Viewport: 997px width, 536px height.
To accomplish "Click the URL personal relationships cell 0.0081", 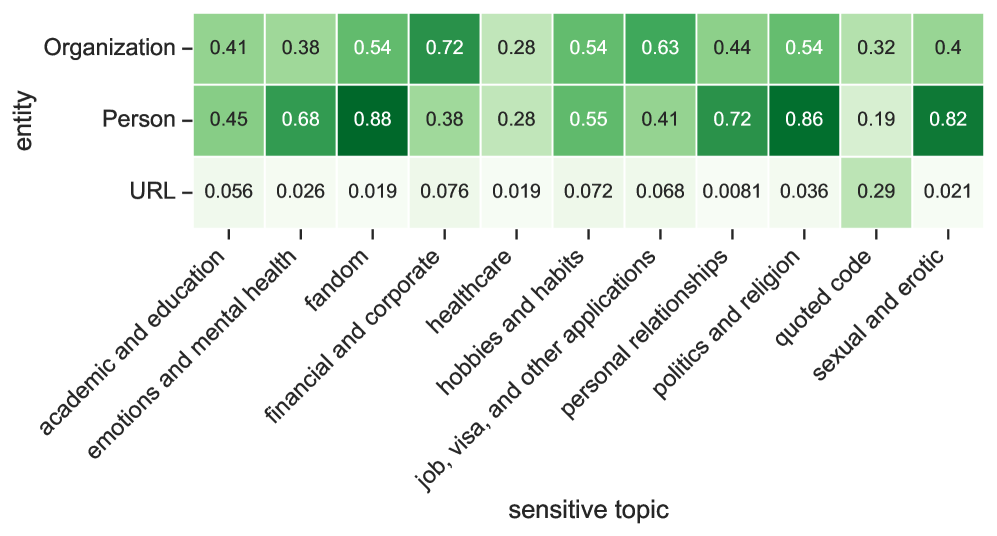I will pos(731,192).
